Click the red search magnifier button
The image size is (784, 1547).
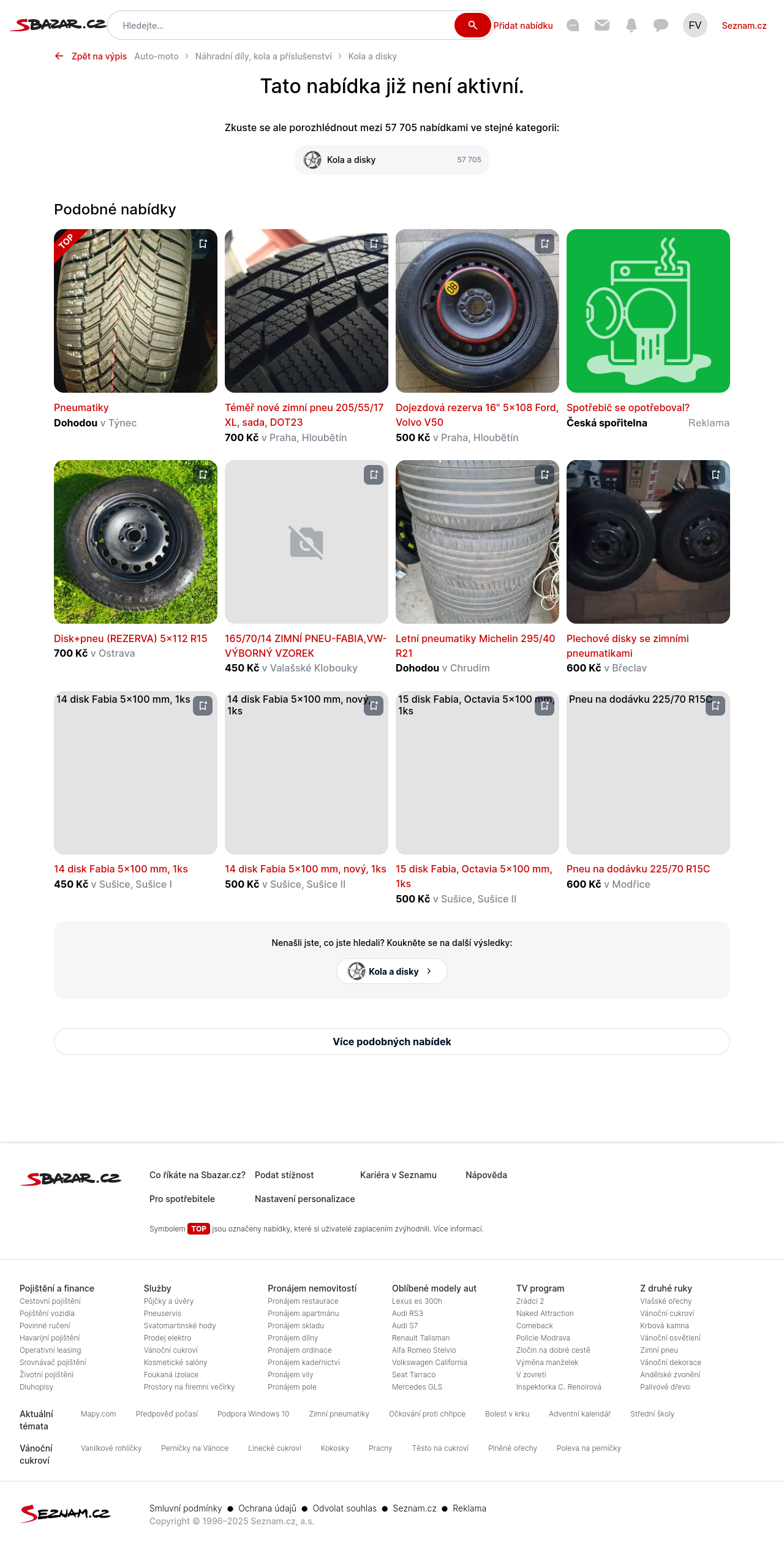[472, 25]
